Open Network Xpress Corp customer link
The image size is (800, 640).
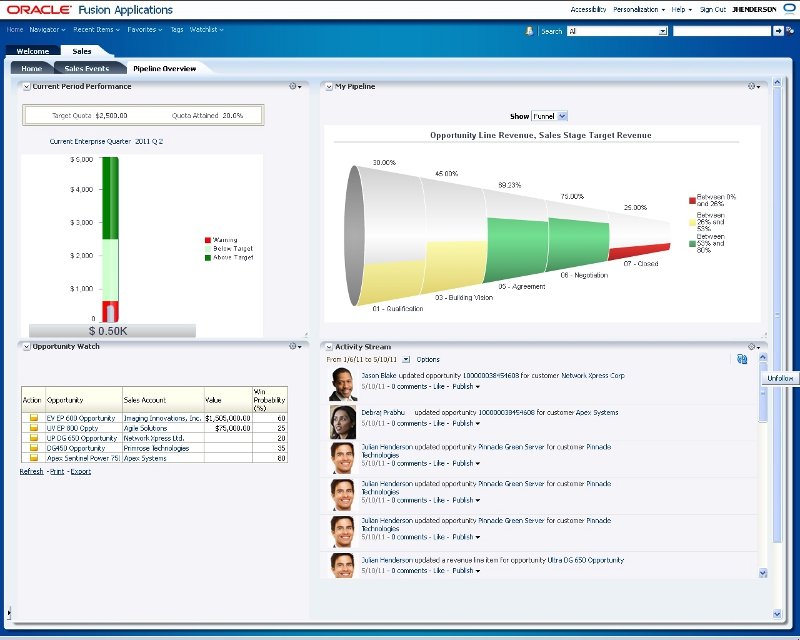click(x=593, y=375)
